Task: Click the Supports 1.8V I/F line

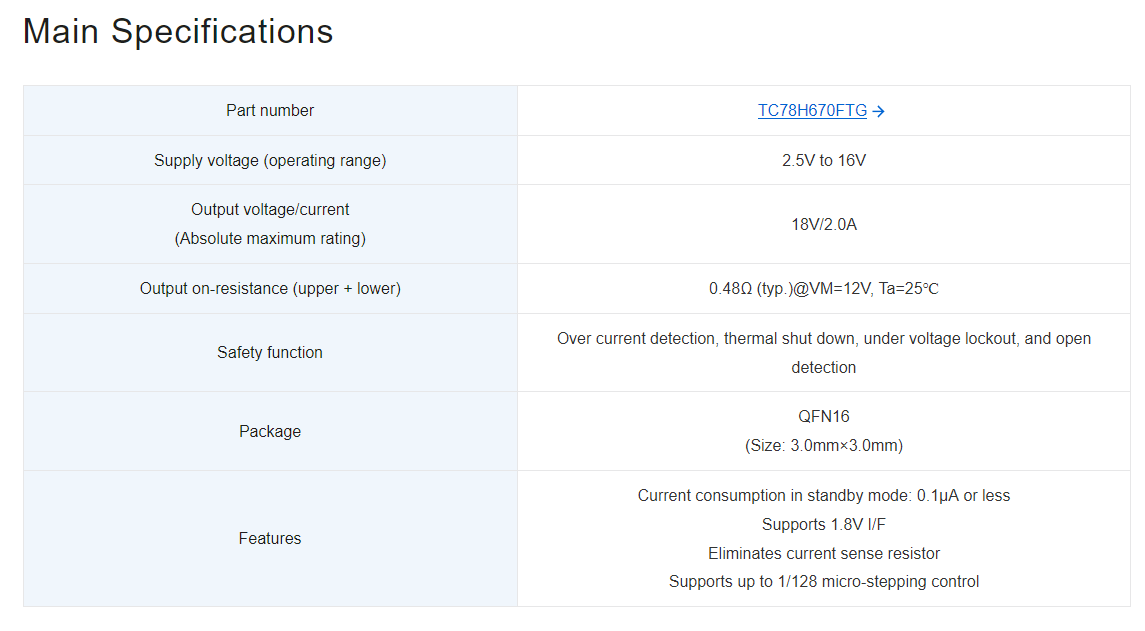Action: (x=824, y=524)
